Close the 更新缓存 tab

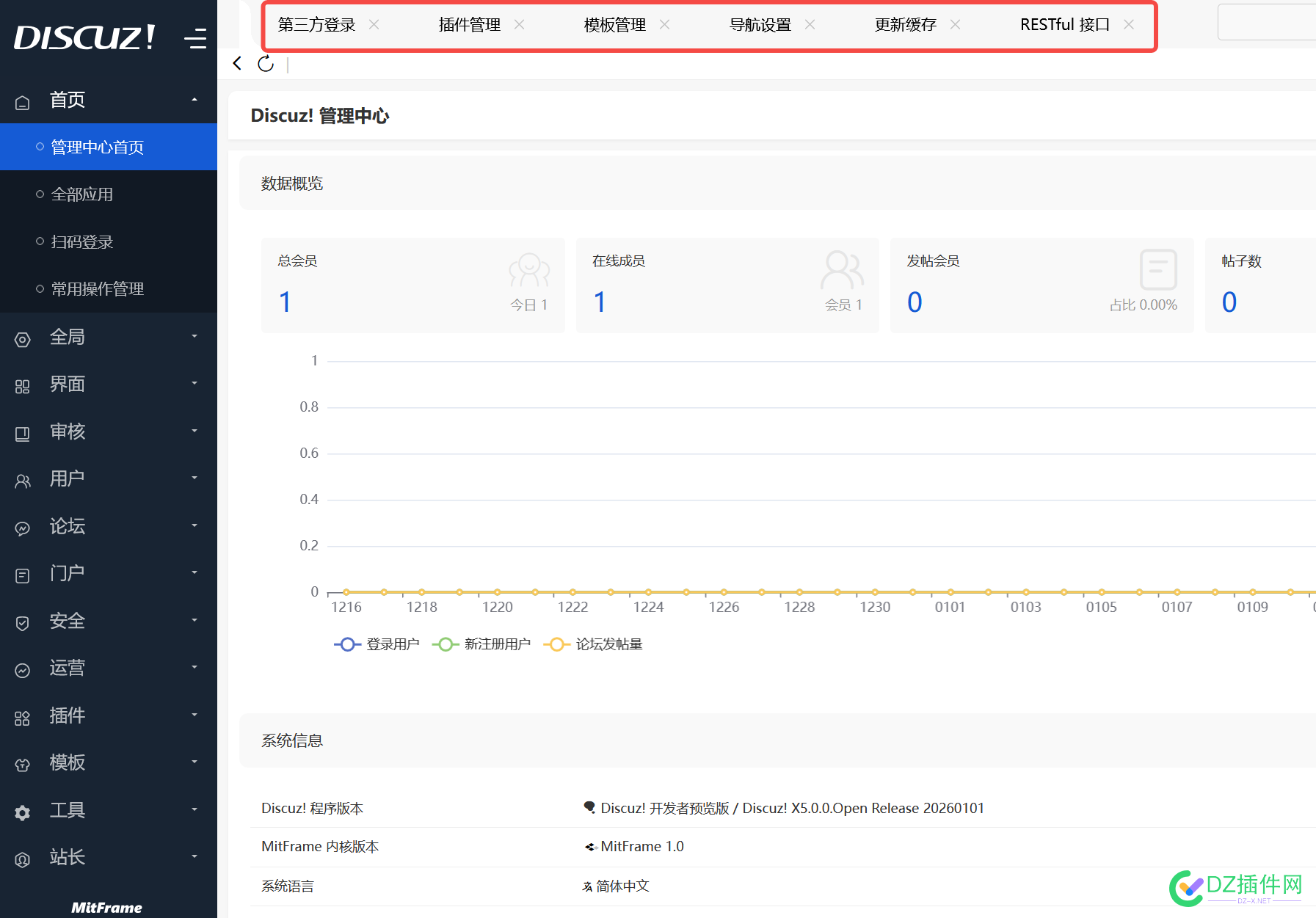pyautogui.click(x=955, y=24)
